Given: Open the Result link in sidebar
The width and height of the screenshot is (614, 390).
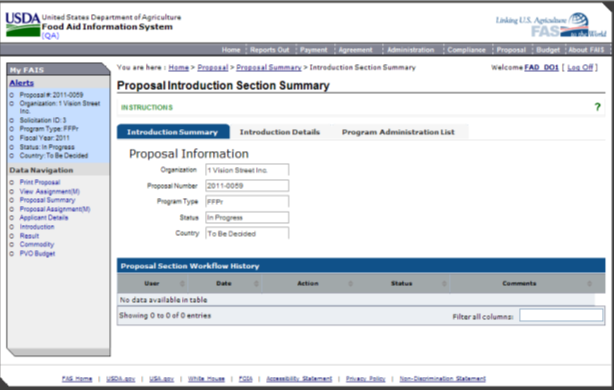Looking at the screenshot, I should point(29,236).
